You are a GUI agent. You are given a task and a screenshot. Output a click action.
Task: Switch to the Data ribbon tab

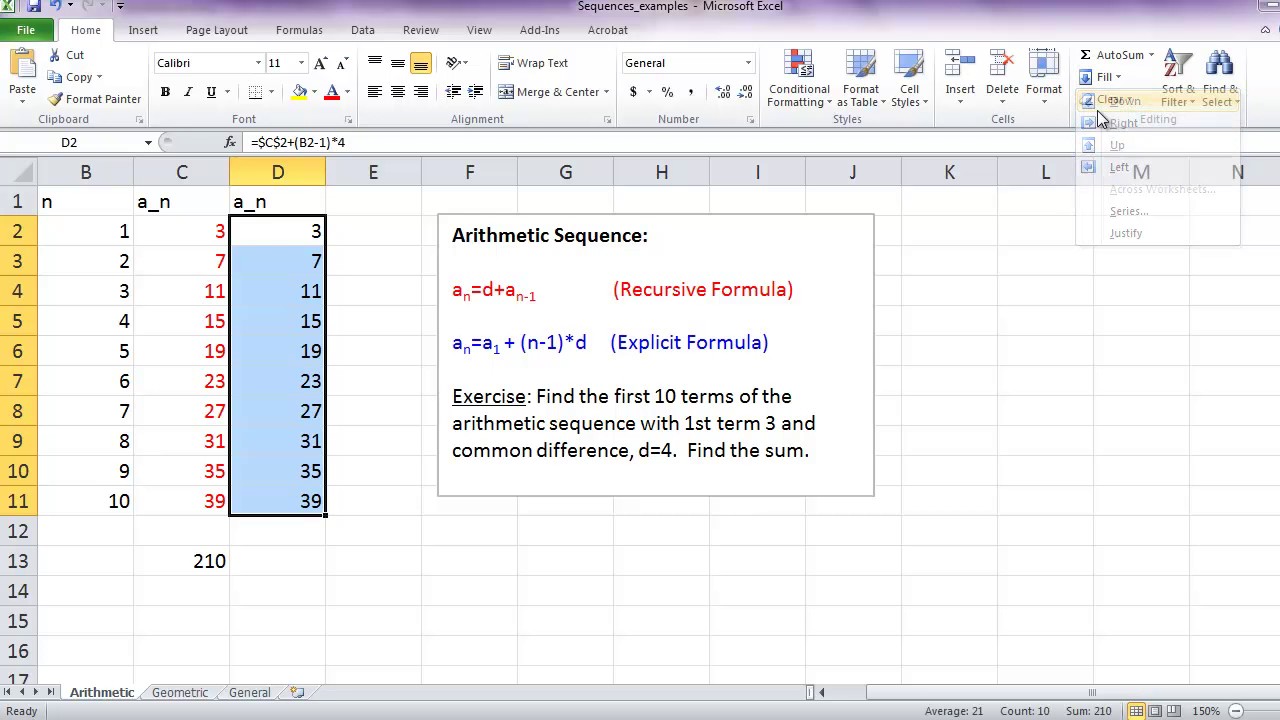tap(363, 30)
